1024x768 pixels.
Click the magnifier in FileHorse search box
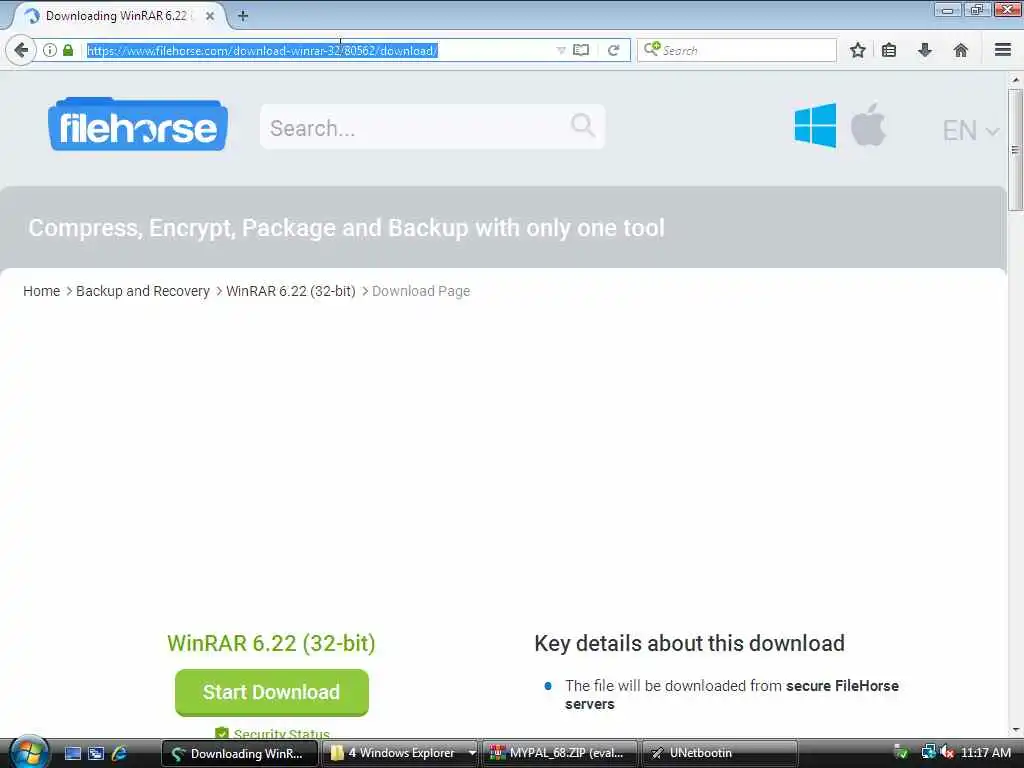click(x=583, y=125)
